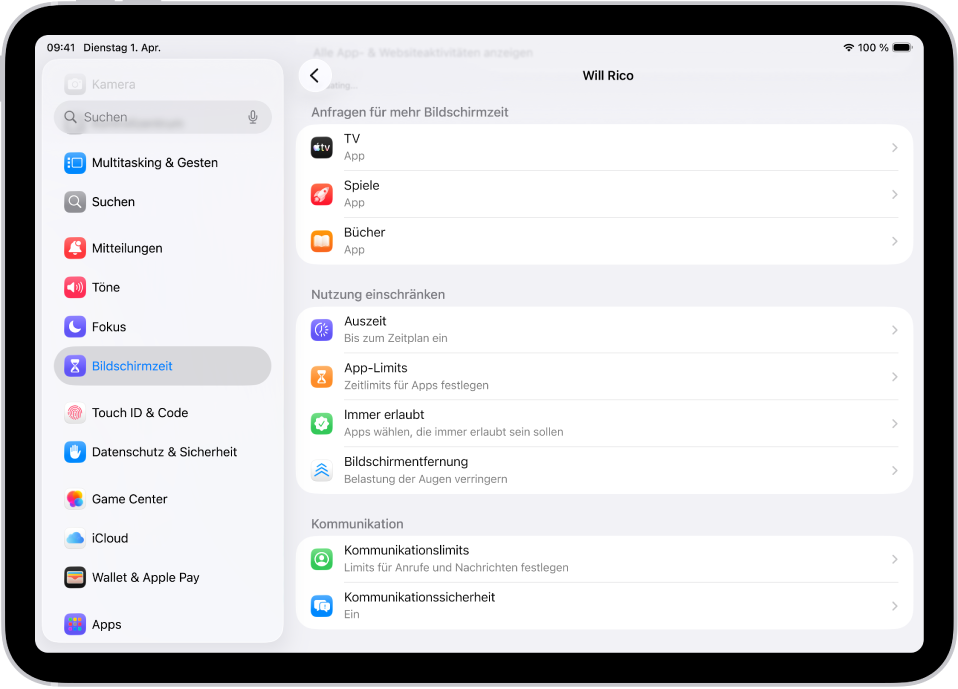The image size is (958, 689).
Task: Click the Fokus moon icon
Action: tap(75, 327)
